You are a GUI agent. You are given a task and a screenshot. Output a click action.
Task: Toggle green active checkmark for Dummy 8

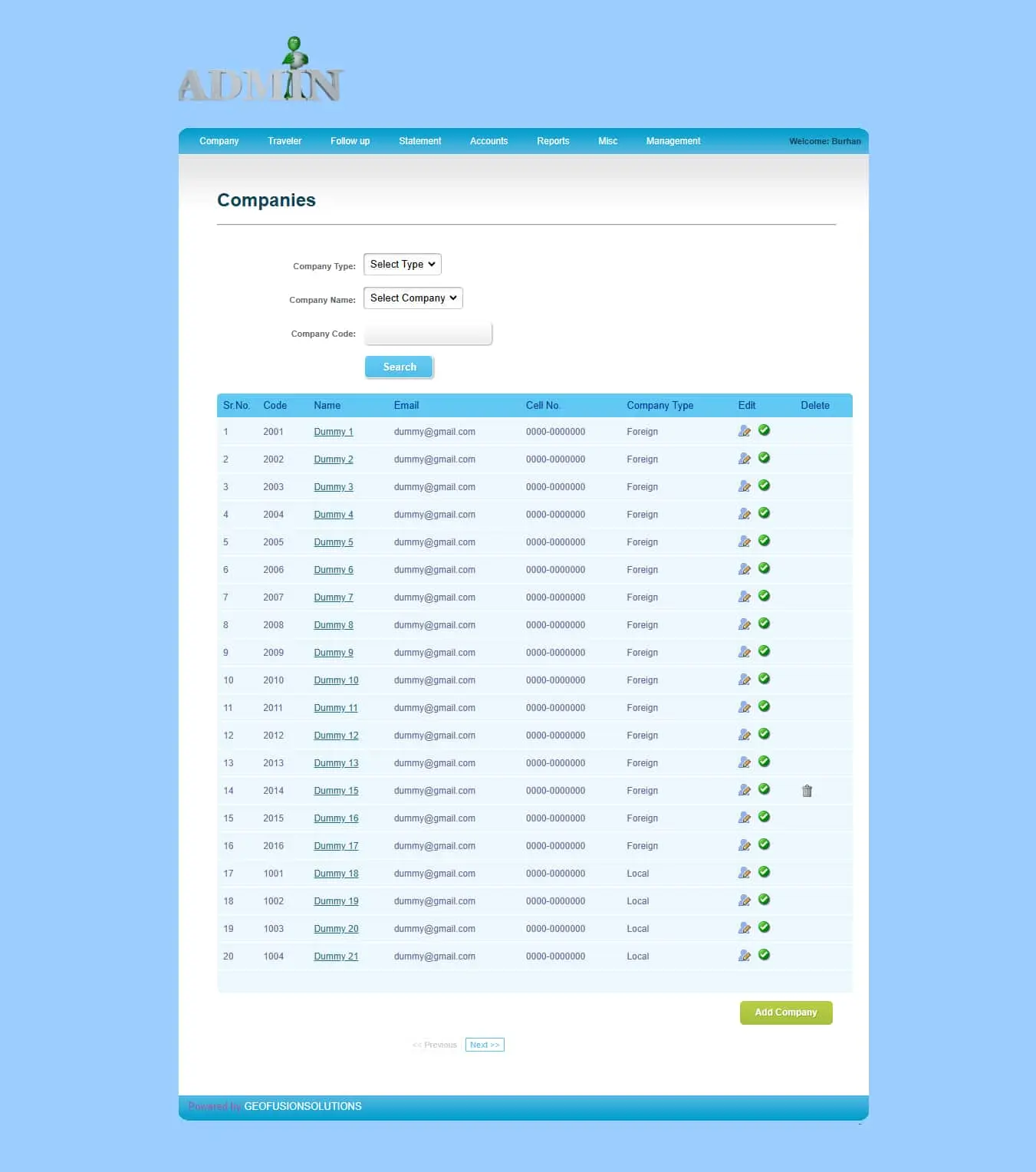pyautogui.click(x=764, y=624)
